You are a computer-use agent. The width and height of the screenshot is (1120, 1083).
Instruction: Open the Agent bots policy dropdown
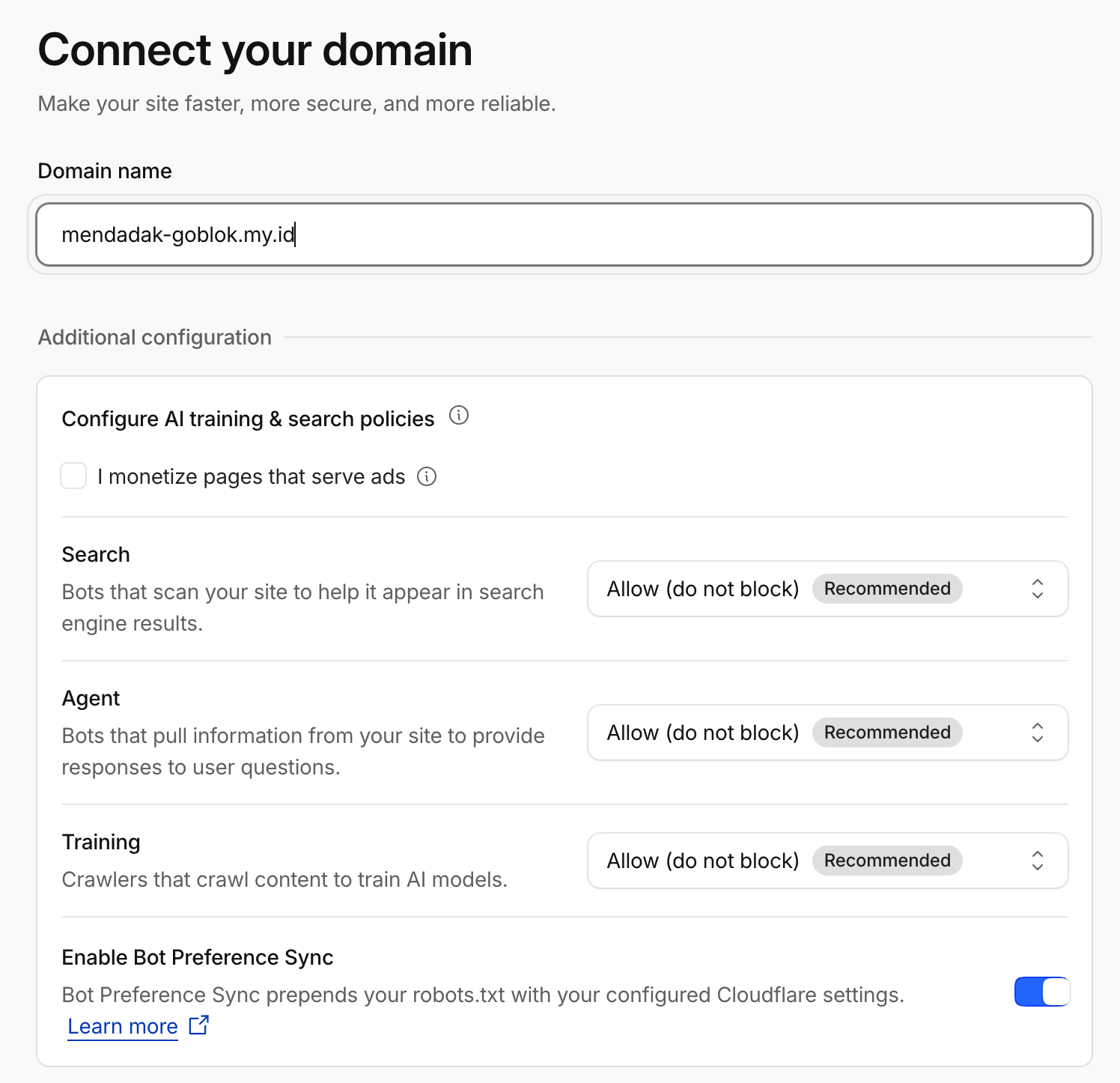coord(827,732)
